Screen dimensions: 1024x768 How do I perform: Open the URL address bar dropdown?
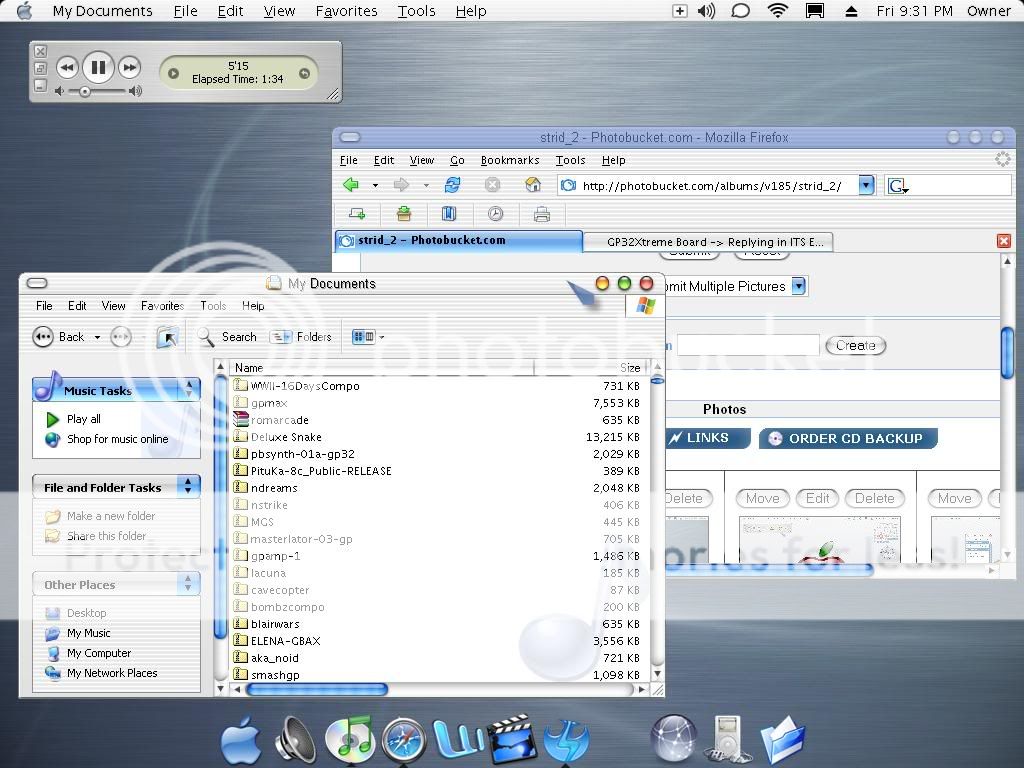(866, 185)
